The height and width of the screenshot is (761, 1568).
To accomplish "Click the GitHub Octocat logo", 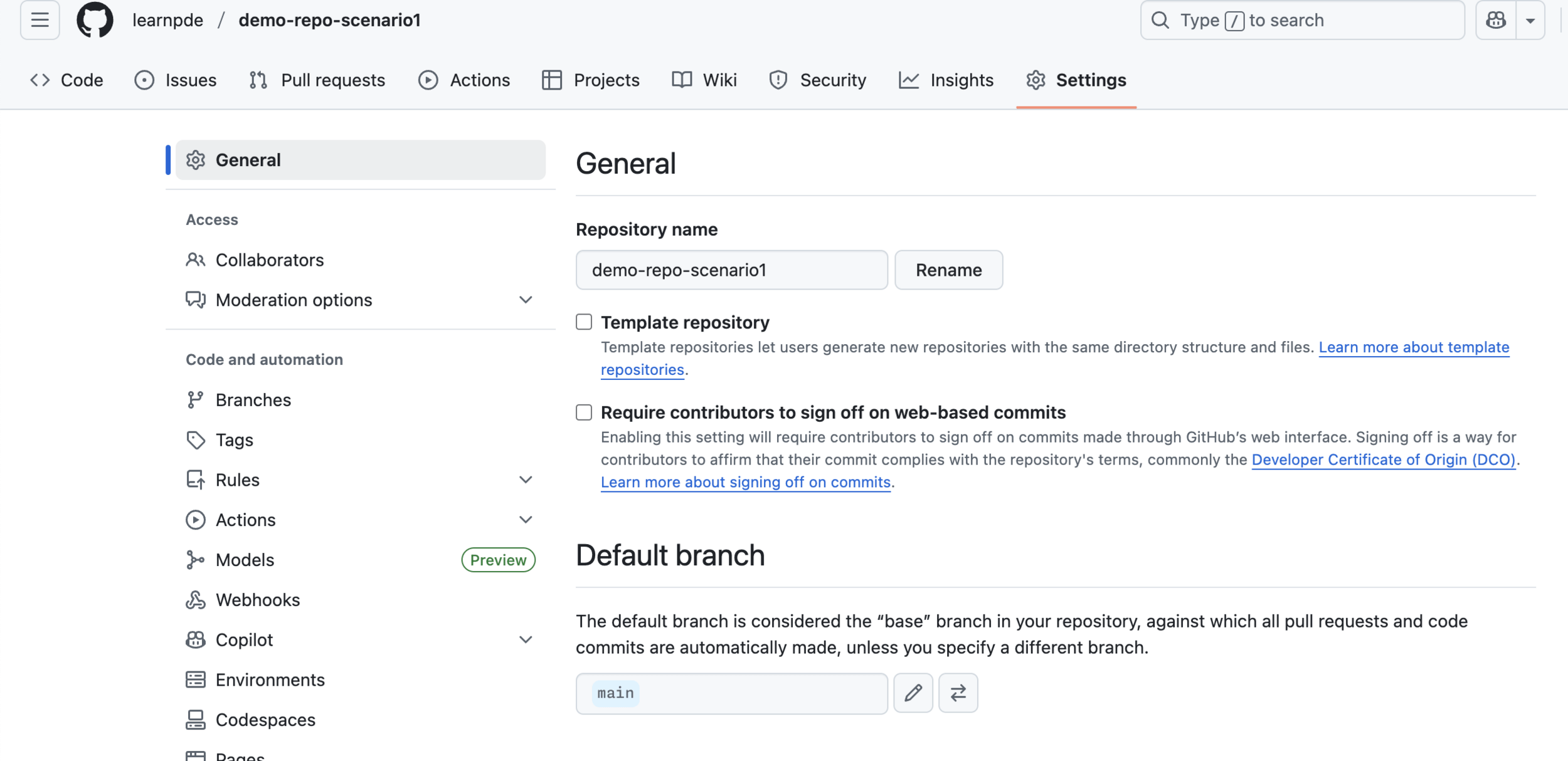I will (x=95, y=20).
